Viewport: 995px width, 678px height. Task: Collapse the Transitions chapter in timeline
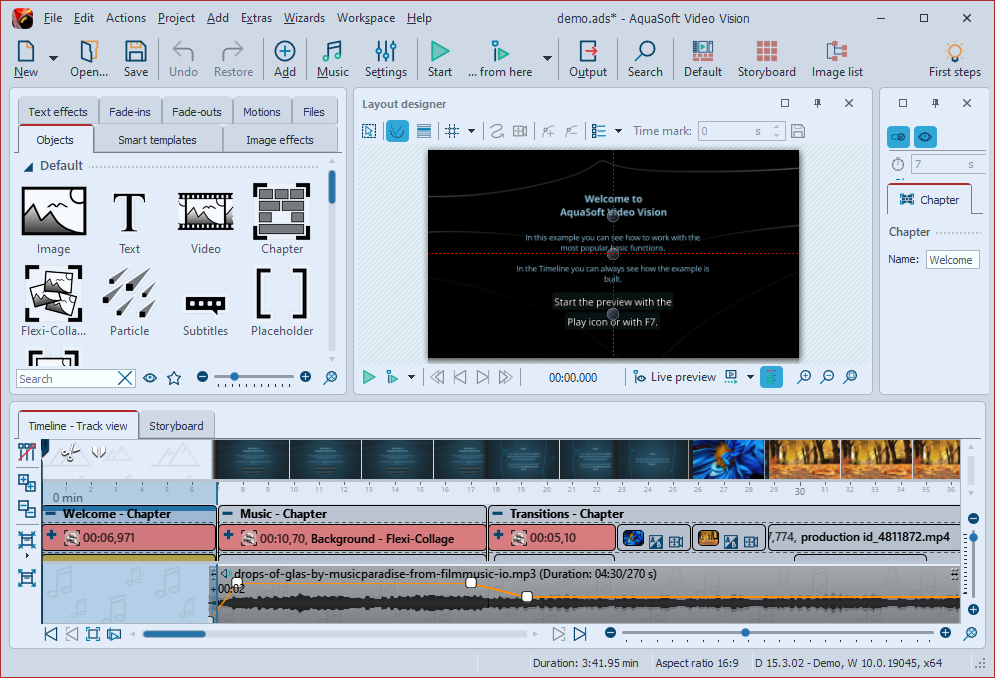pos(499,513)
